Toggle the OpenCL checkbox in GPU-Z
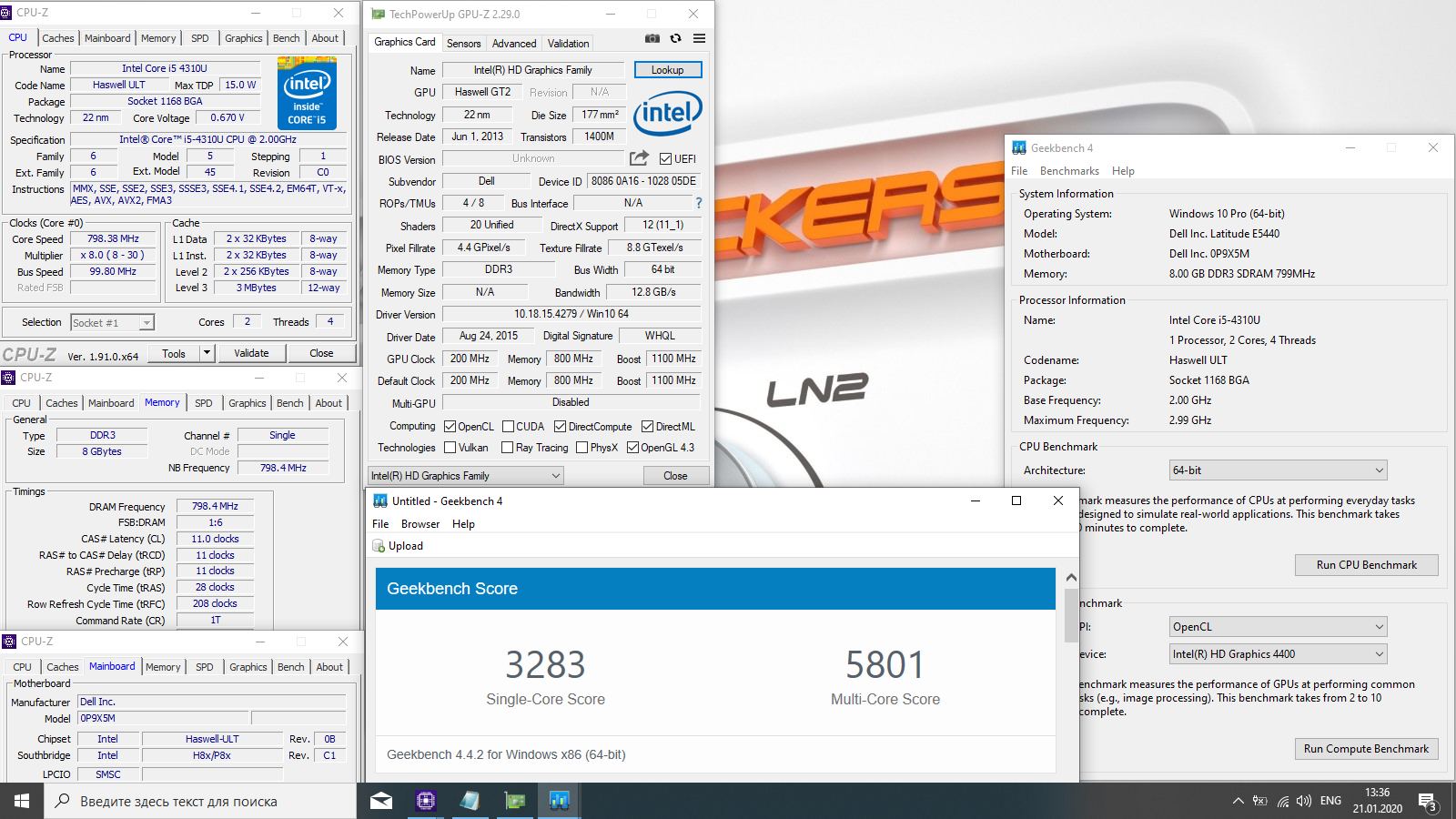 450,426
